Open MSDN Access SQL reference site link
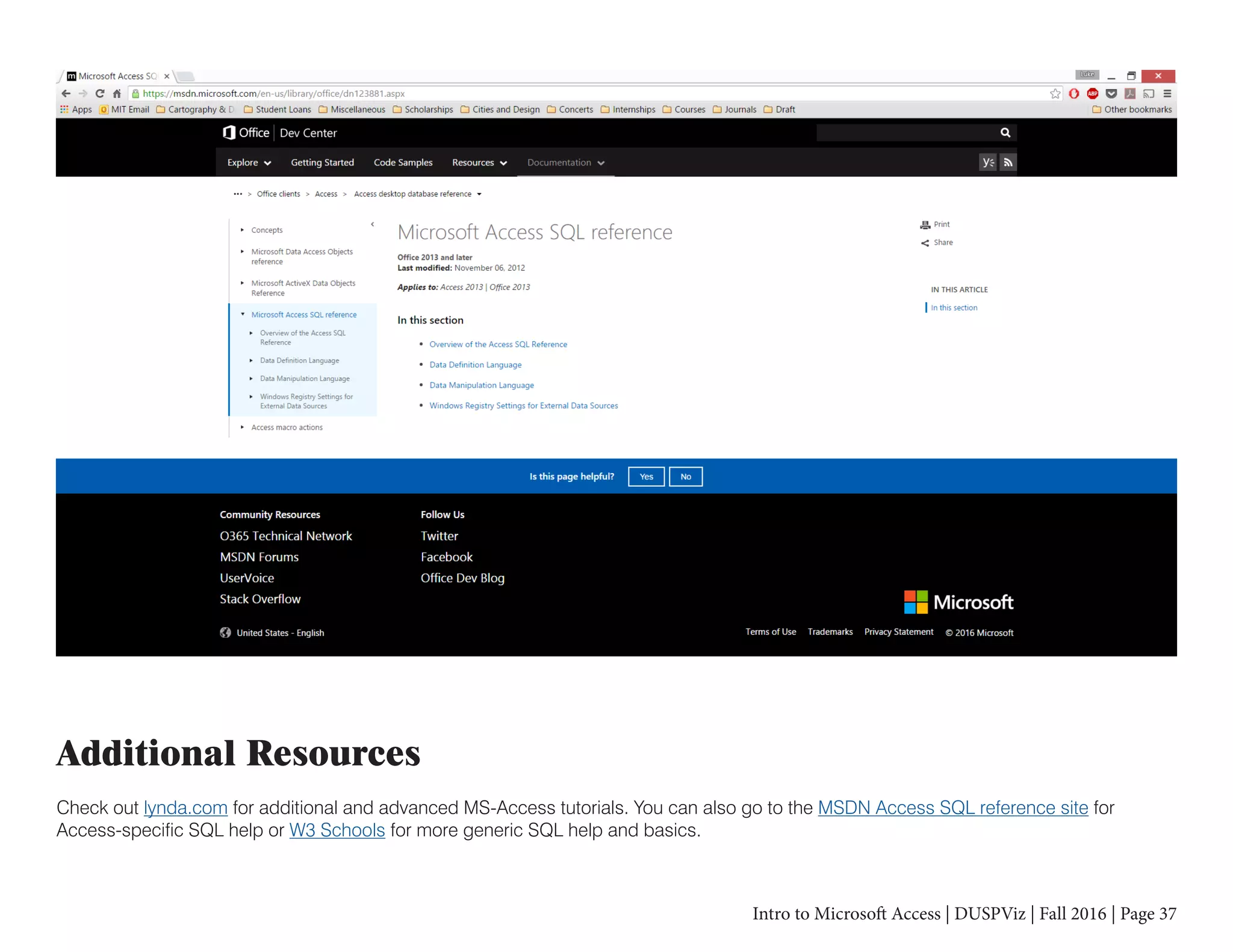The height and width of the screenshot is (952, 1233). coord(952,808)
